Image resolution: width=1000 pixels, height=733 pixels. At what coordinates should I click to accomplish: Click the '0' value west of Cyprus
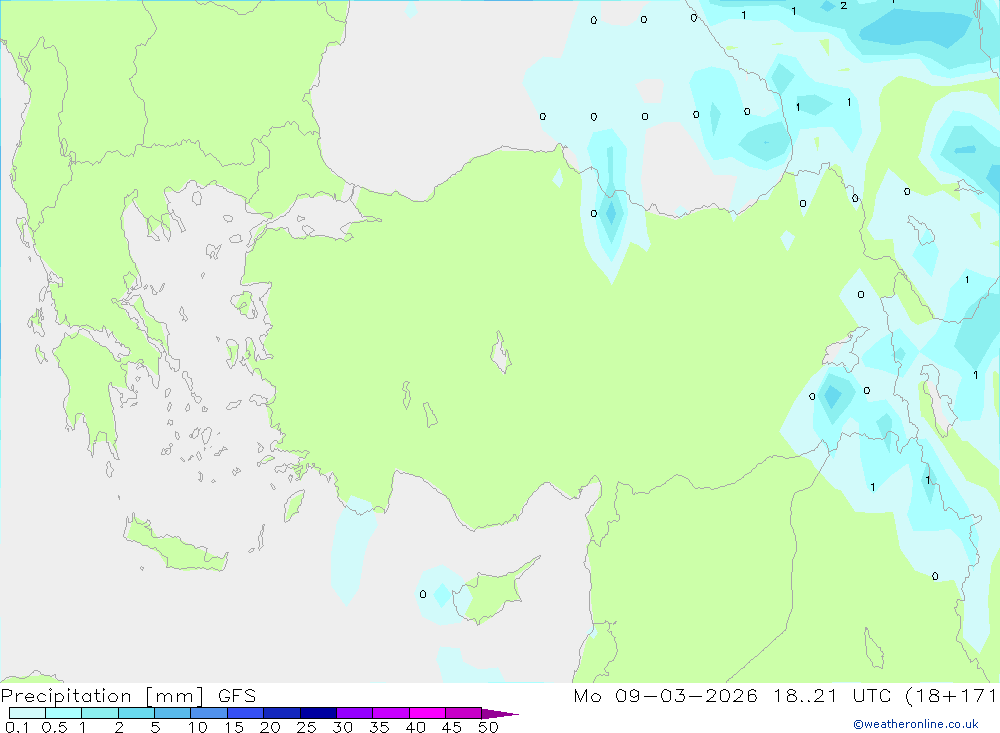click(x=423, y=594)
